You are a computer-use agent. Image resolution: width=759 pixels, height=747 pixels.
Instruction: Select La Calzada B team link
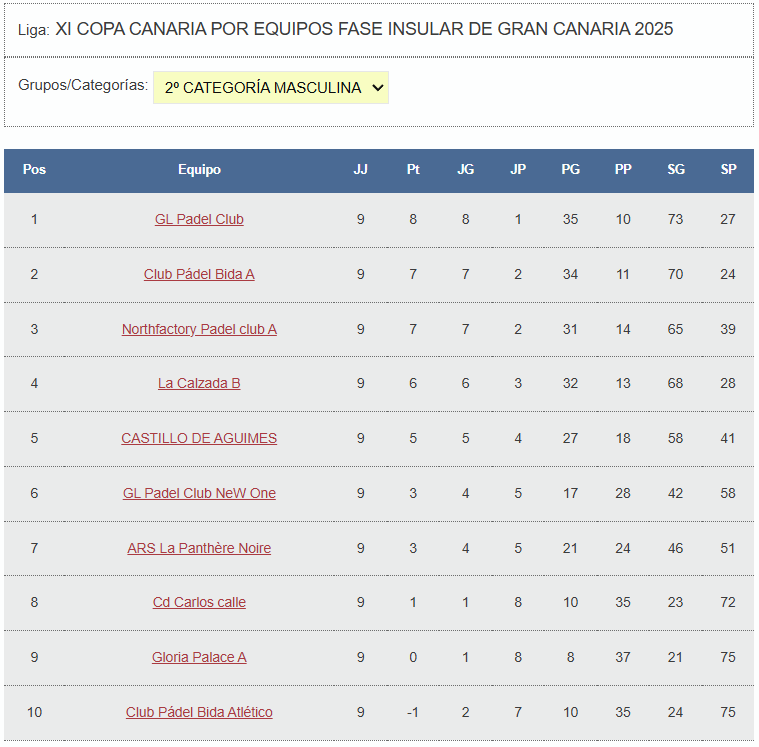[x=199, y=383]
